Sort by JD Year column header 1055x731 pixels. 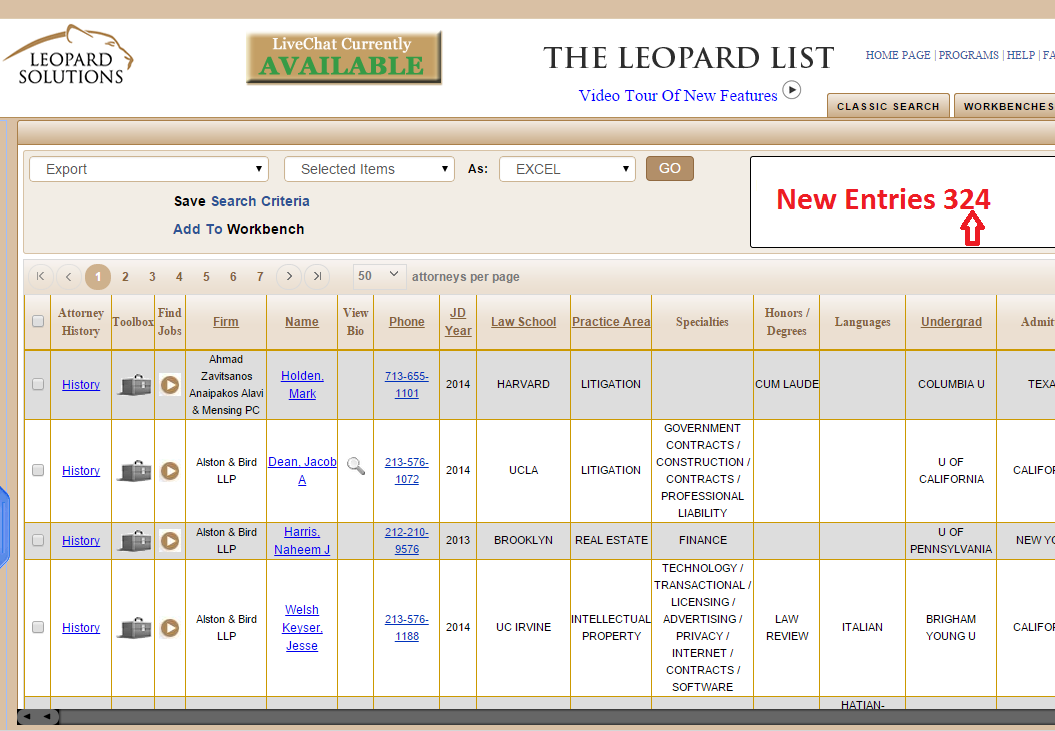pyautogui.click(x=458, y=322)
